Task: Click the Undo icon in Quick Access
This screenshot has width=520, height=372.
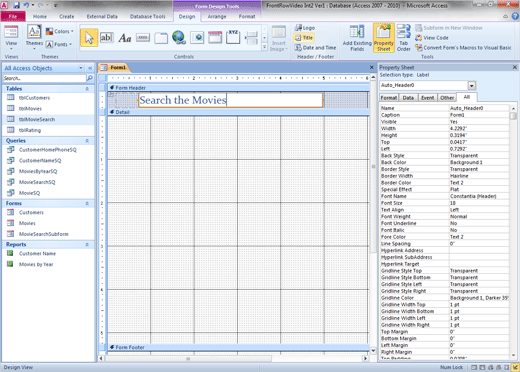Action: (x=26, y=5)
